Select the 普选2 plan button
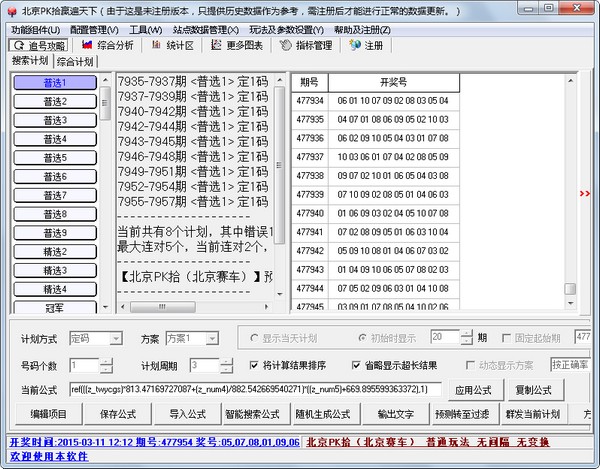Image resolution: width=600 pixels, height=469 pixels. coord(55,101)
